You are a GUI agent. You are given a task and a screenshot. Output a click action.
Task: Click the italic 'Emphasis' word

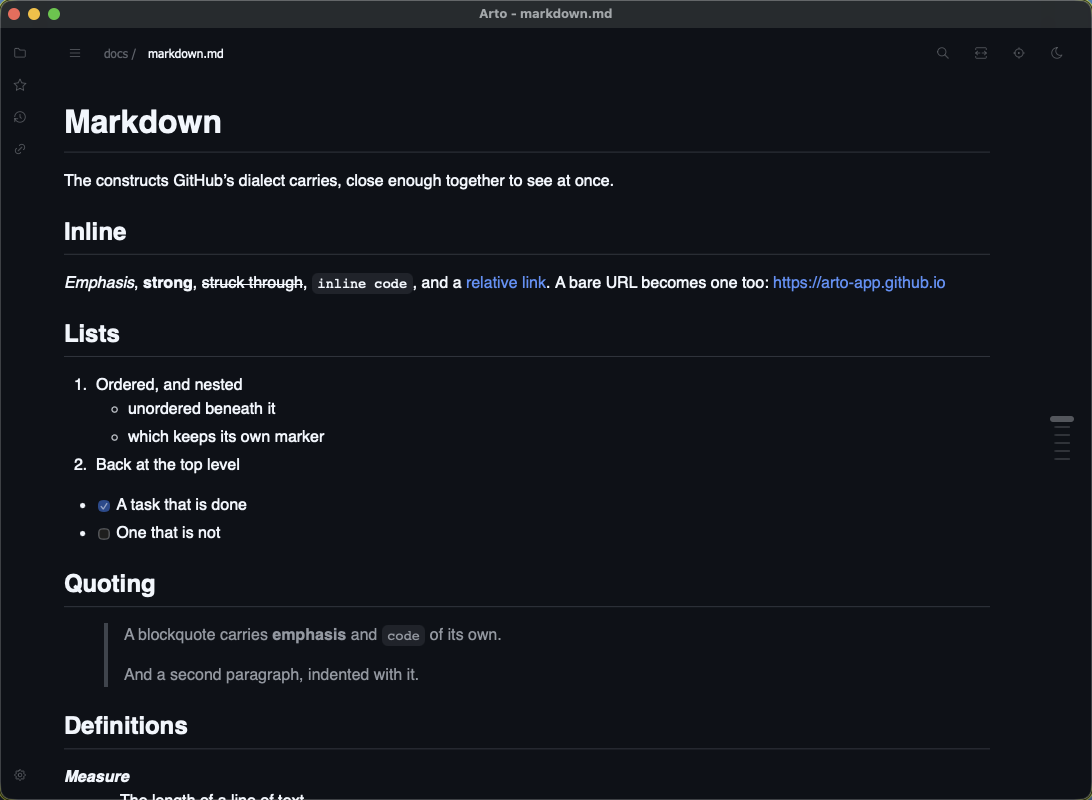[x=99, y=283]
